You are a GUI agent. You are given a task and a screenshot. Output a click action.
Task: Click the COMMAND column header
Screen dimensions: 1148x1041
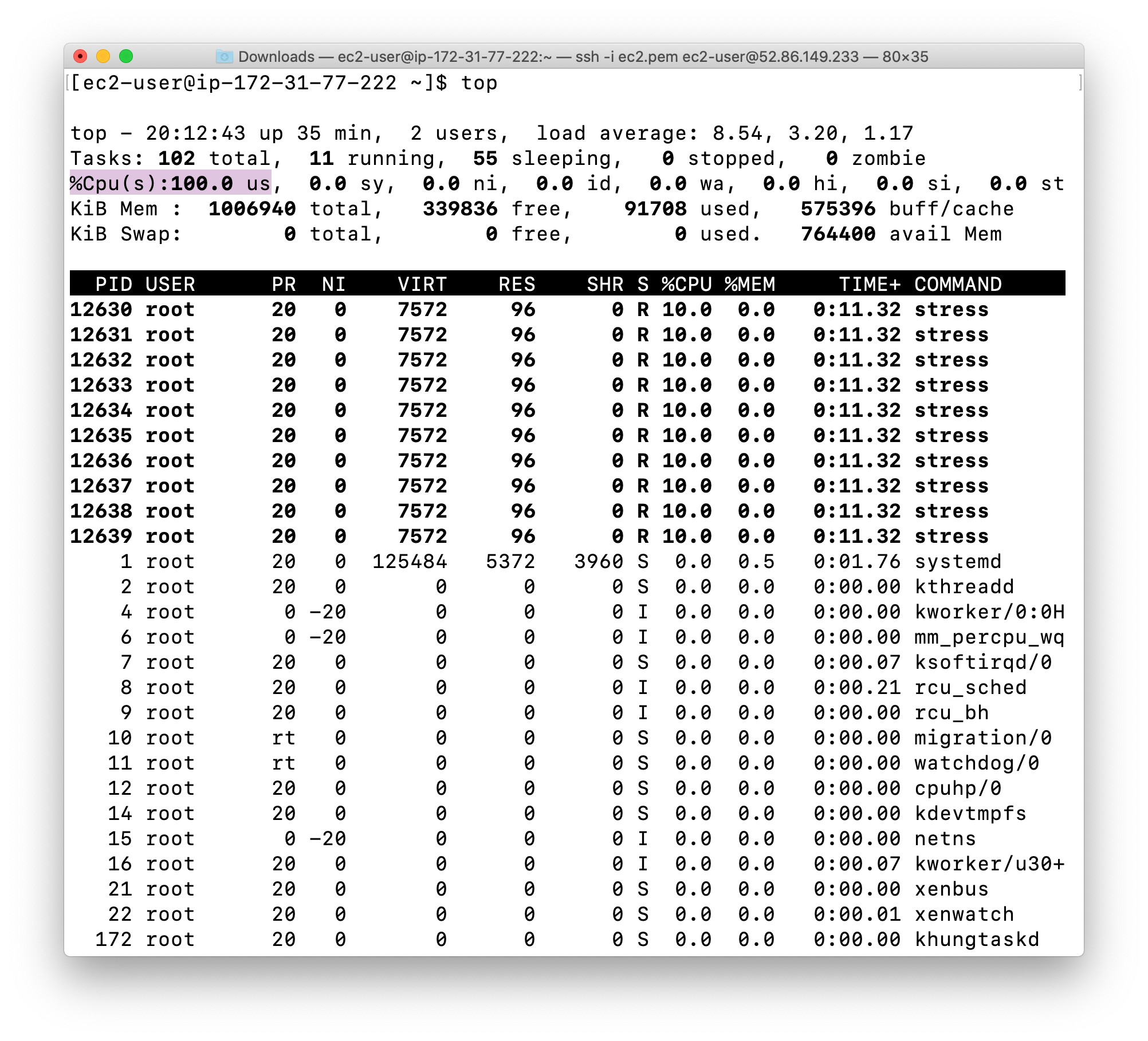pos(958,284)
